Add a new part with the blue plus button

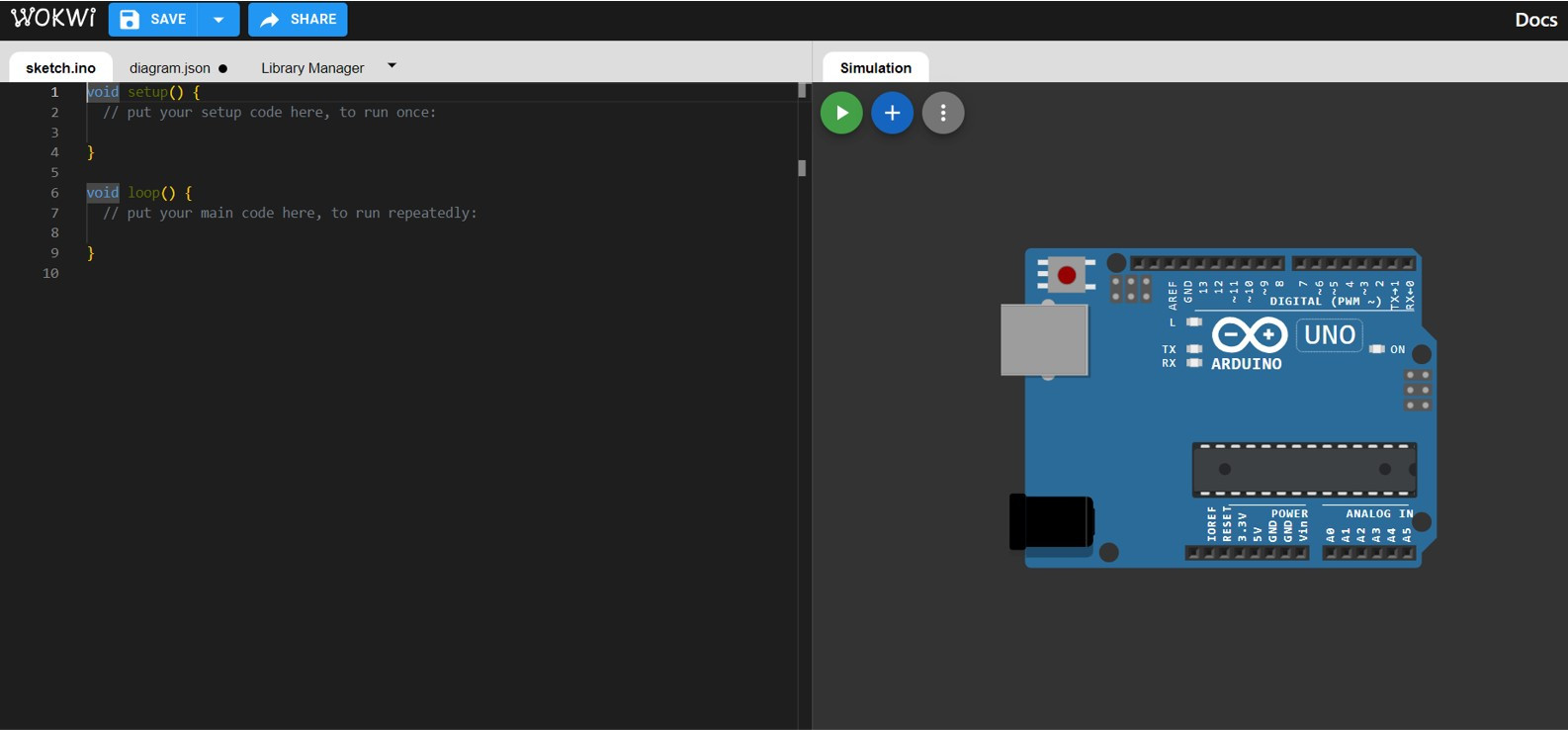pos(892,113)
